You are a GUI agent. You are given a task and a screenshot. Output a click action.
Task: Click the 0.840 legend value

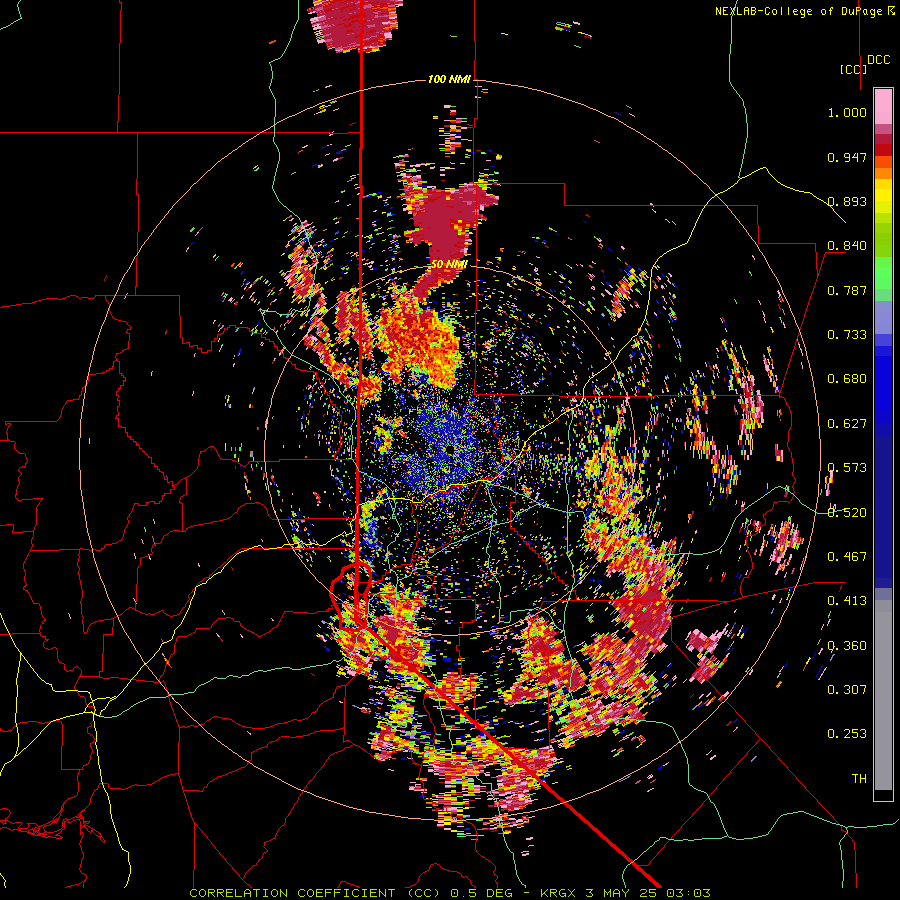pyautogui.click(x=847, y=246)
